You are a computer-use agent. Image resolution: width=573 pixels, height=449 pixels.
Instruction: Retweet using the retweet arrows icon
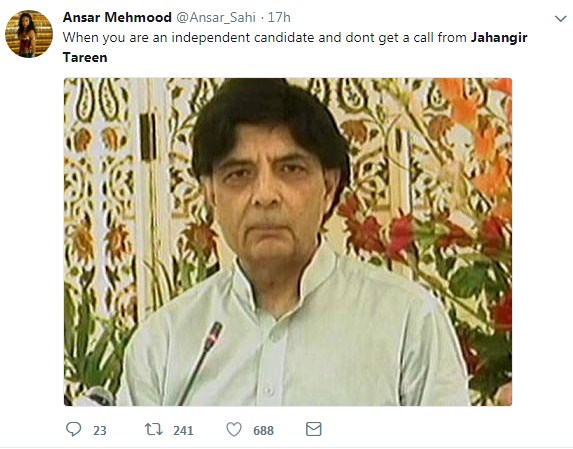click(153, 429)
